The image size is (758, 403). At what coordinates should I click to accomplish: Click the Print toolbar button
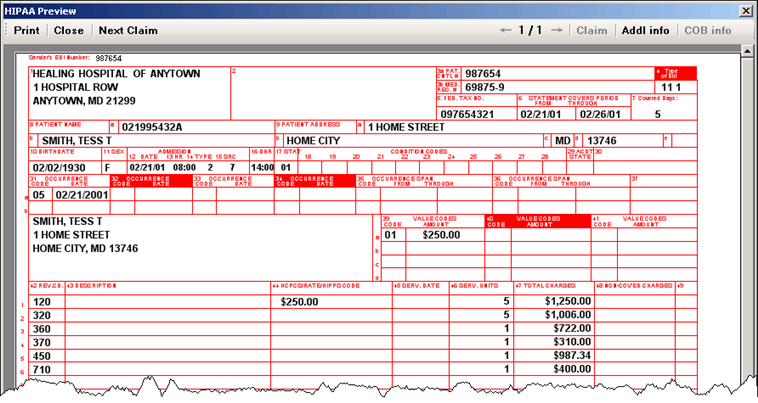coord(26,31)
